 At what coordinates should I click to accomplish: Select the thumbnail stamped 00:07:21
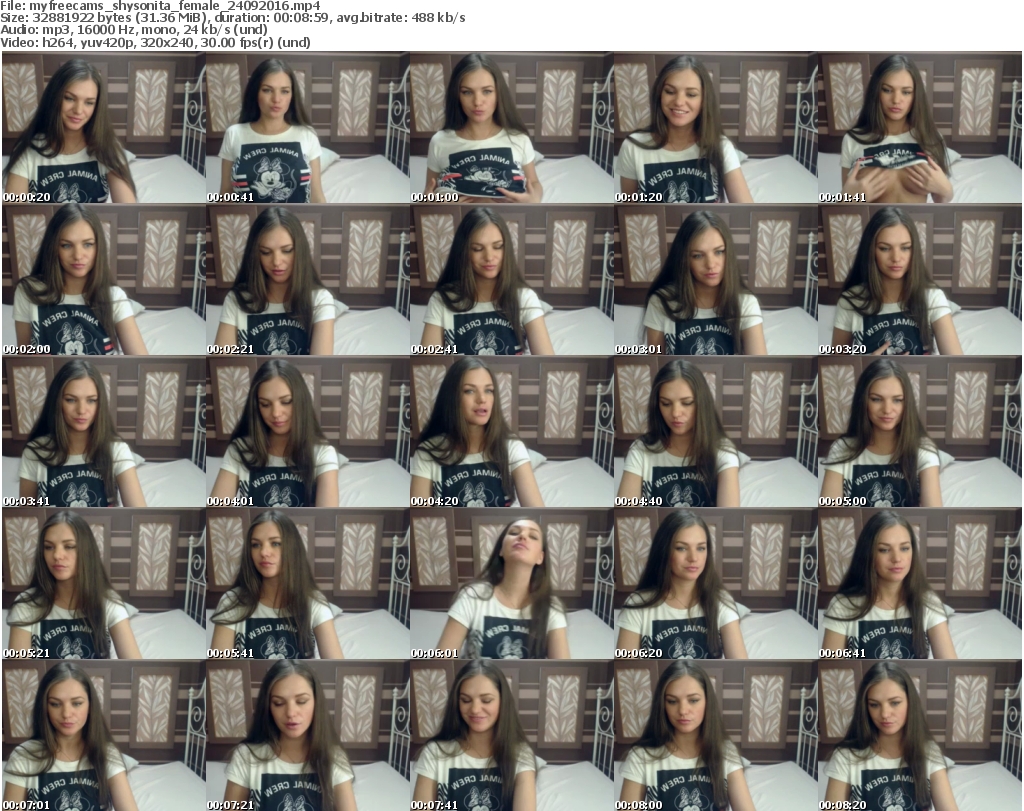(308, 736)
